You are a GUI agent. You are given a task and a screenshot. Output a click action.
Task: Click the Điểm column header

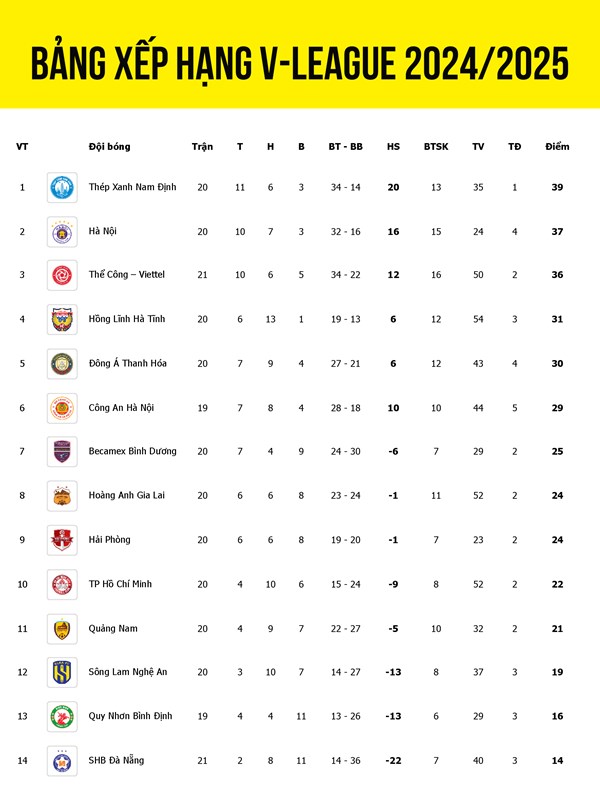[557, 147]
